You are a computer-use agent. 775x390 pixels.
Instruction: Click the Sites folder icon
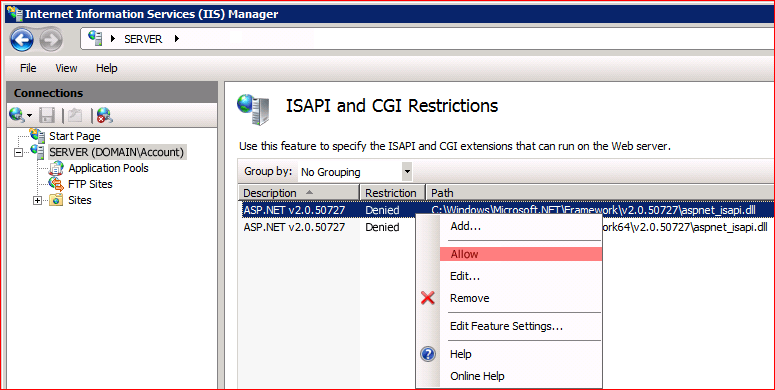point(56,200)
